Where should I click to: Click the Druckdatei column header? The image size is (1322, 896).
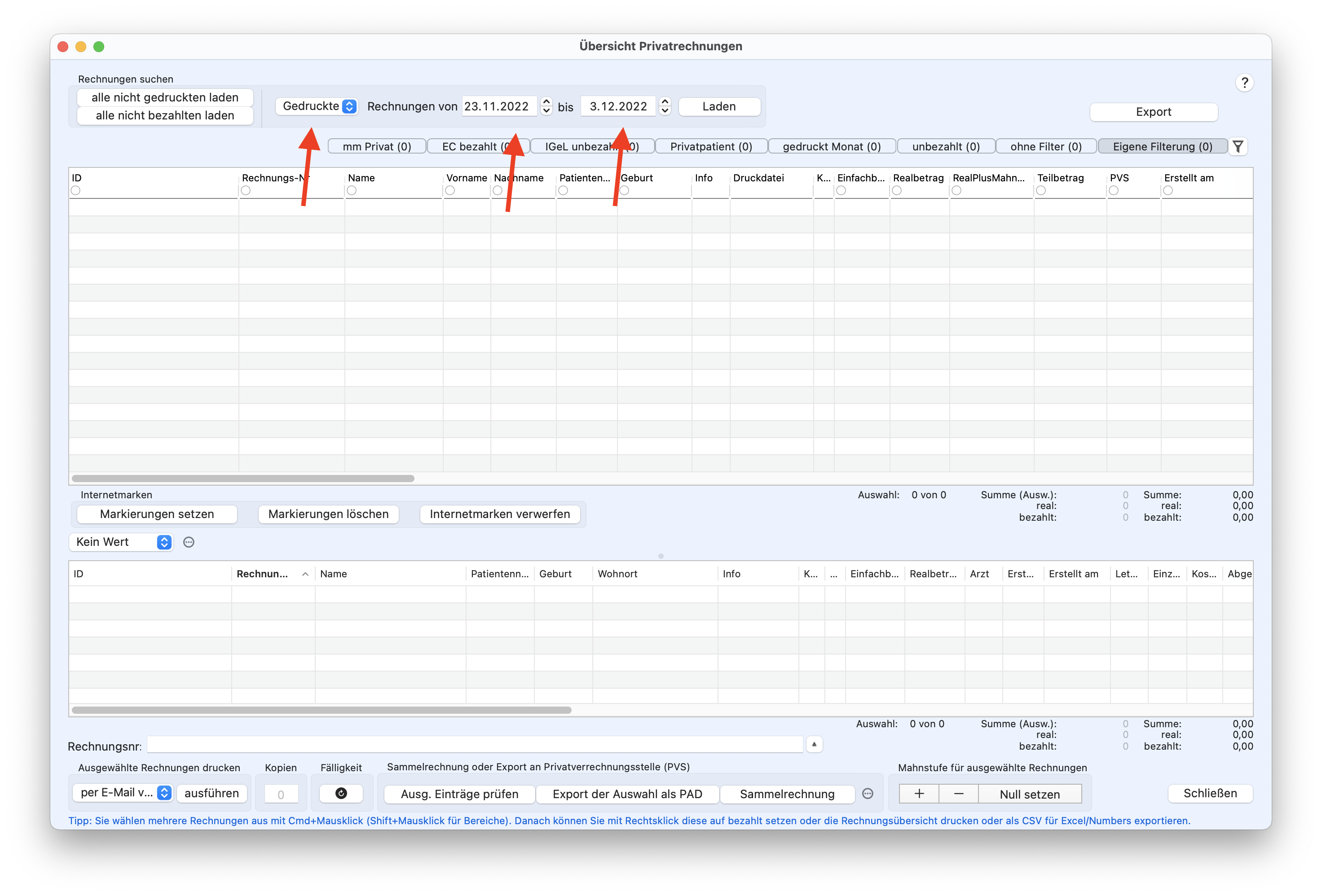click(758, 178)
